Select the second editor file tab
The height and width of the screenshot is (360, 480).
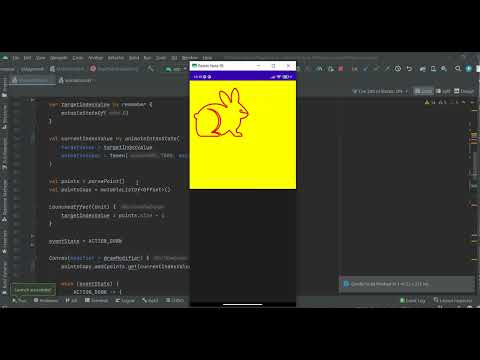coord(75,80)
